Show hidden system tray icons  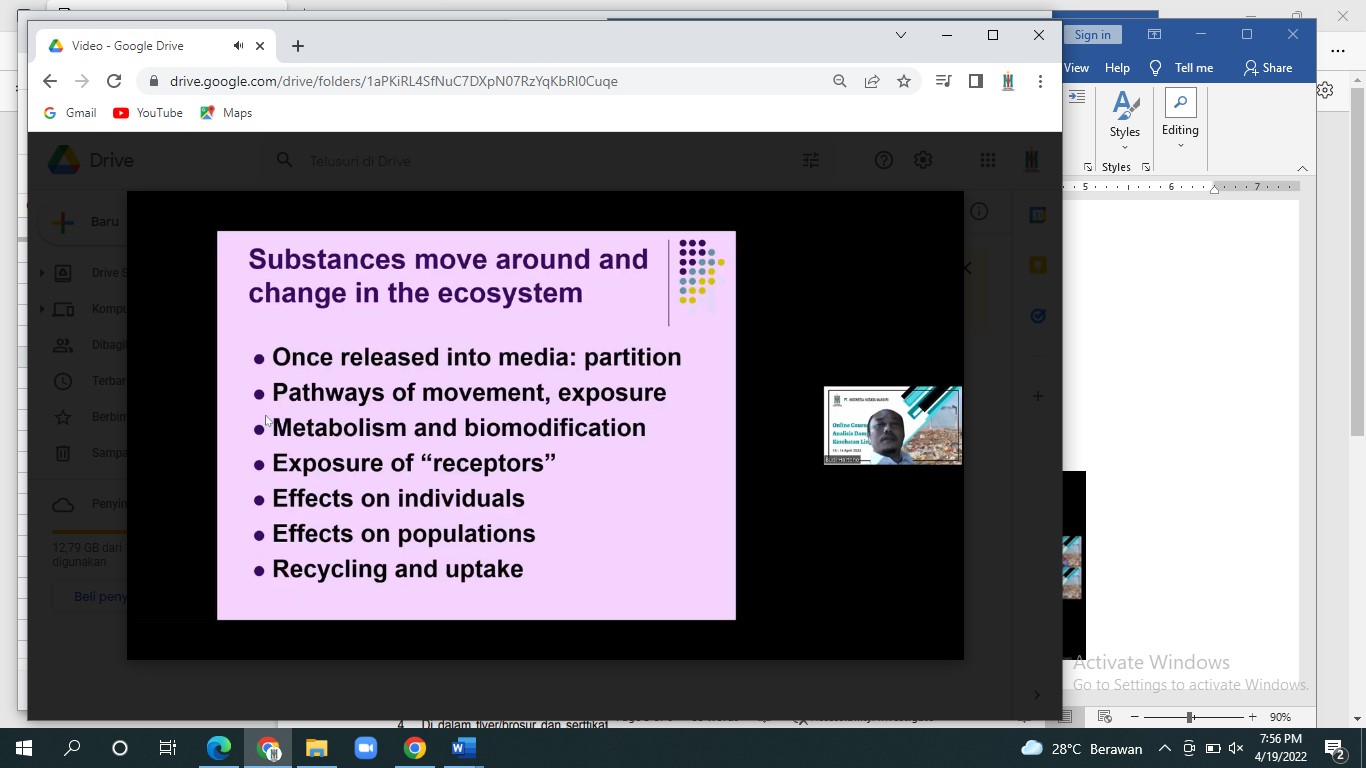(x=1165, y=748)
